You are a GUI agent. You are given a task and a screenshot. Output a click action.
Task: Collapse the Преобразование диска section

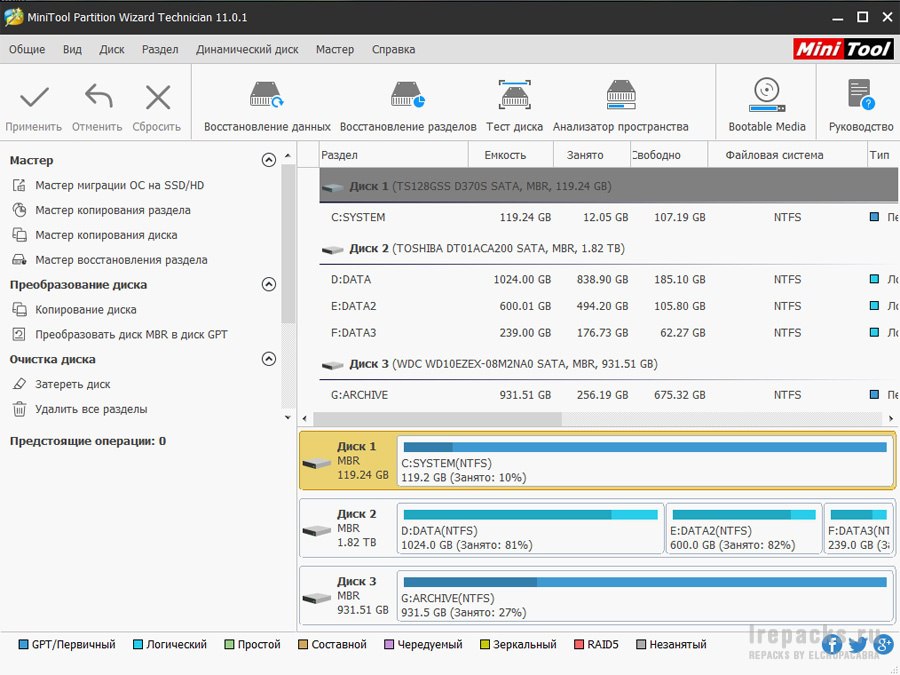pos(269,284)
